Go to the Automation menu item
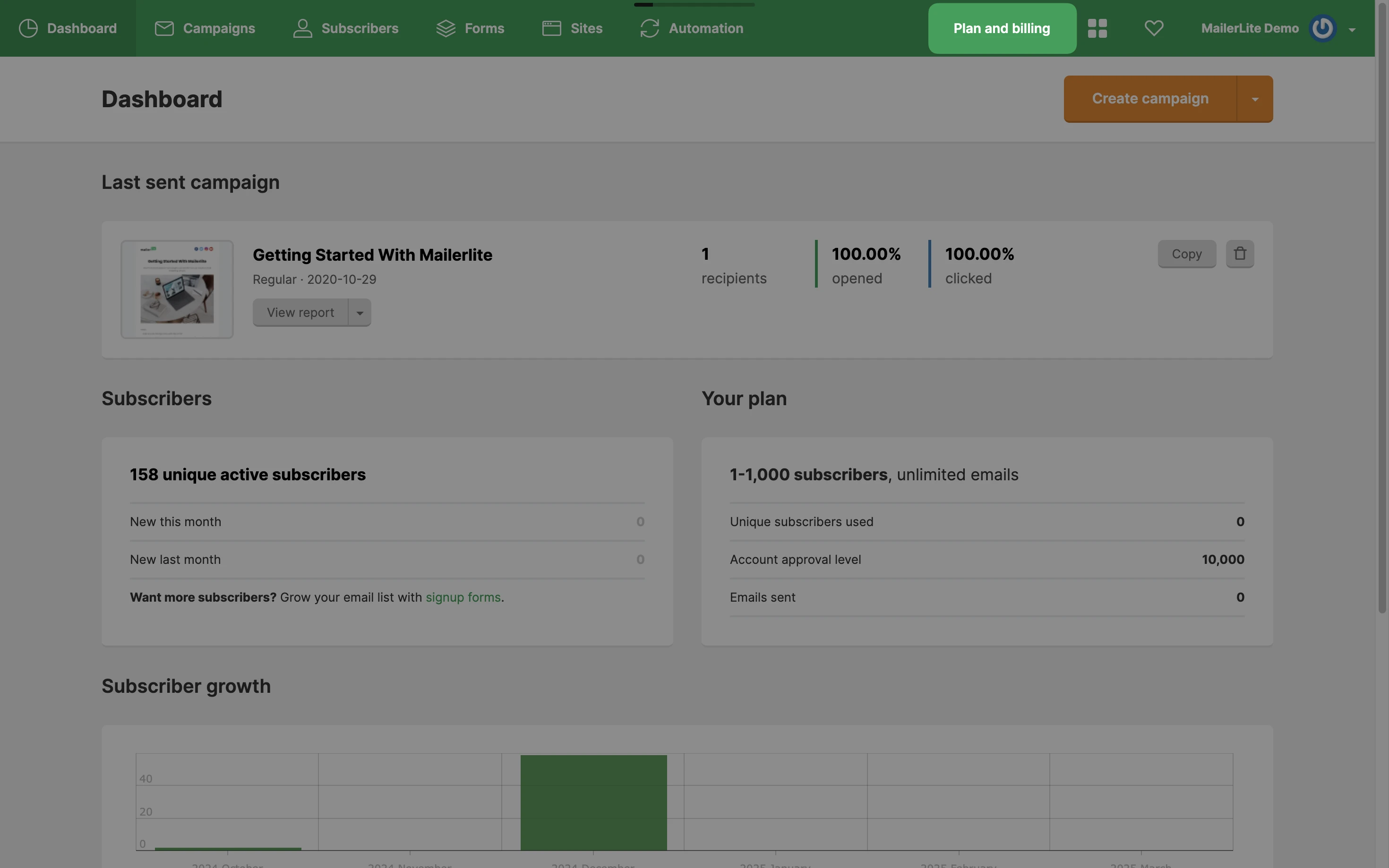The image size is (1389, 868). coord(706,28)
